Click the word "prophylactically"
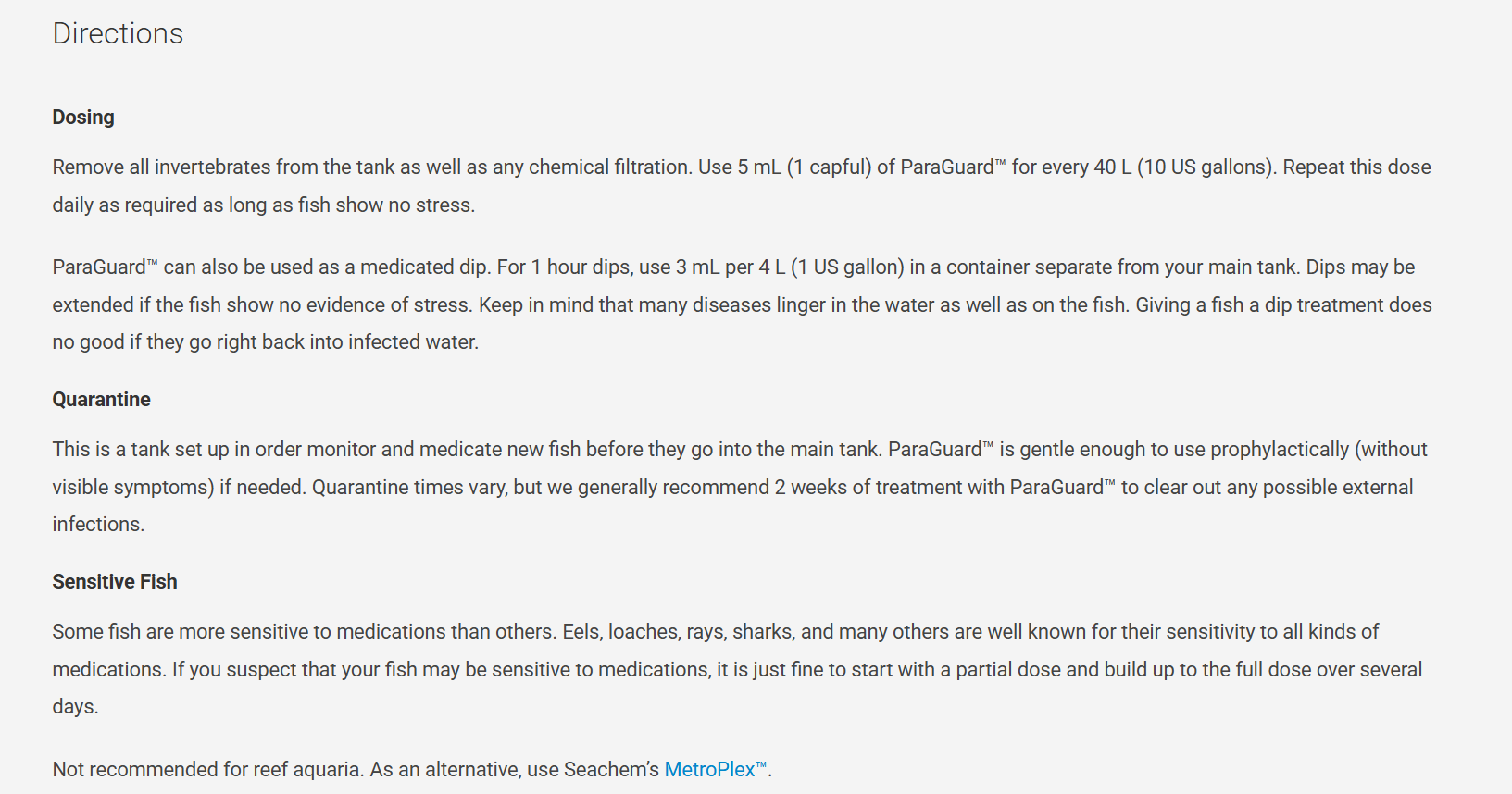Viewport: 1512px width, 794px height. [x=1279, y=450]
